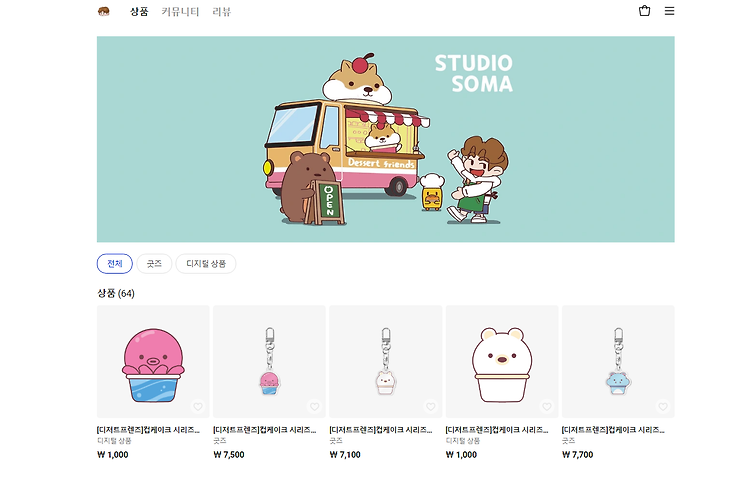Filter products by 굿즈
Viewport: 750px width, 482px height.
(154, 263)
